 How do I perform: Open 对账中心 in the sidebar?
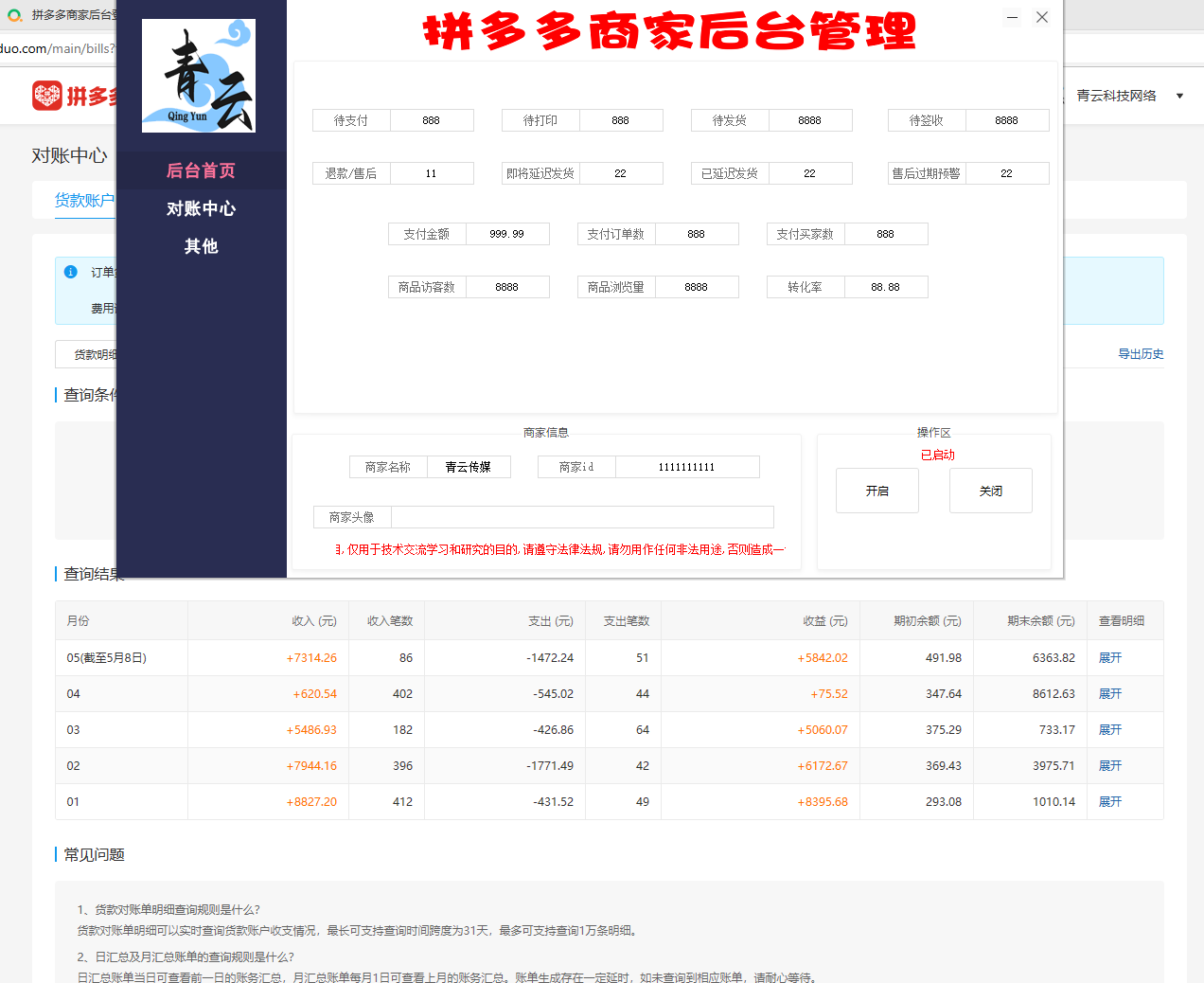pos(201,208)
